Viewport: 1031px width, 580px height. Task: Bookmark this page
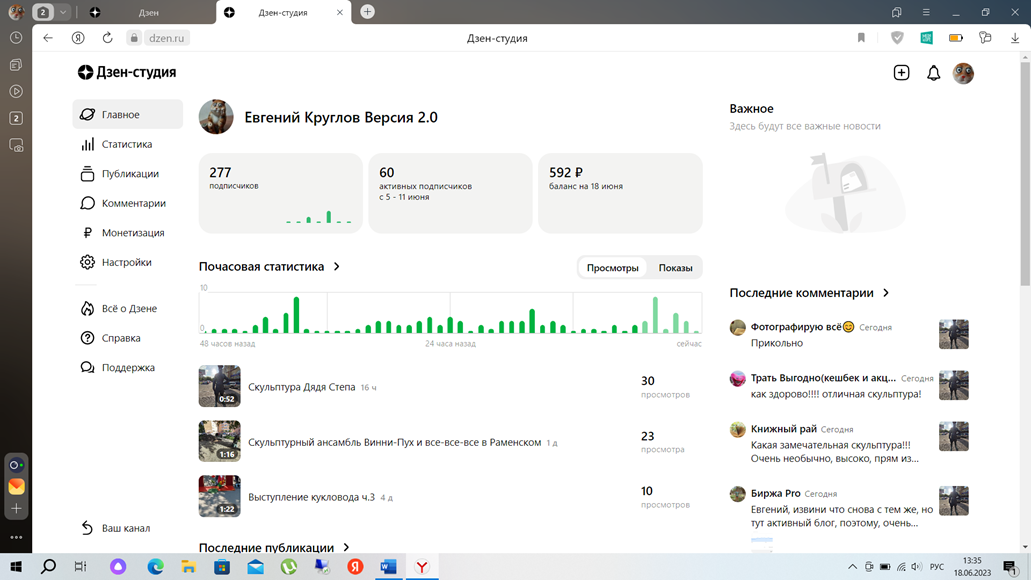[861, 38]
